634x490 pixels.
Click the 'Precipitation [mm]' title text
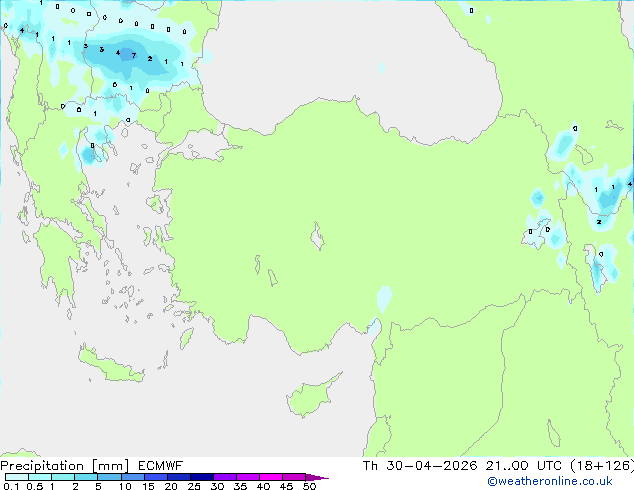point(64,466)
